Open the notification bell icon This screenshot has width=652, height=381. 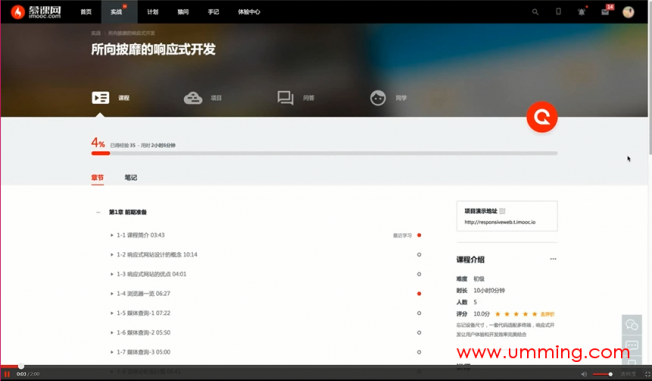(581, 12)
